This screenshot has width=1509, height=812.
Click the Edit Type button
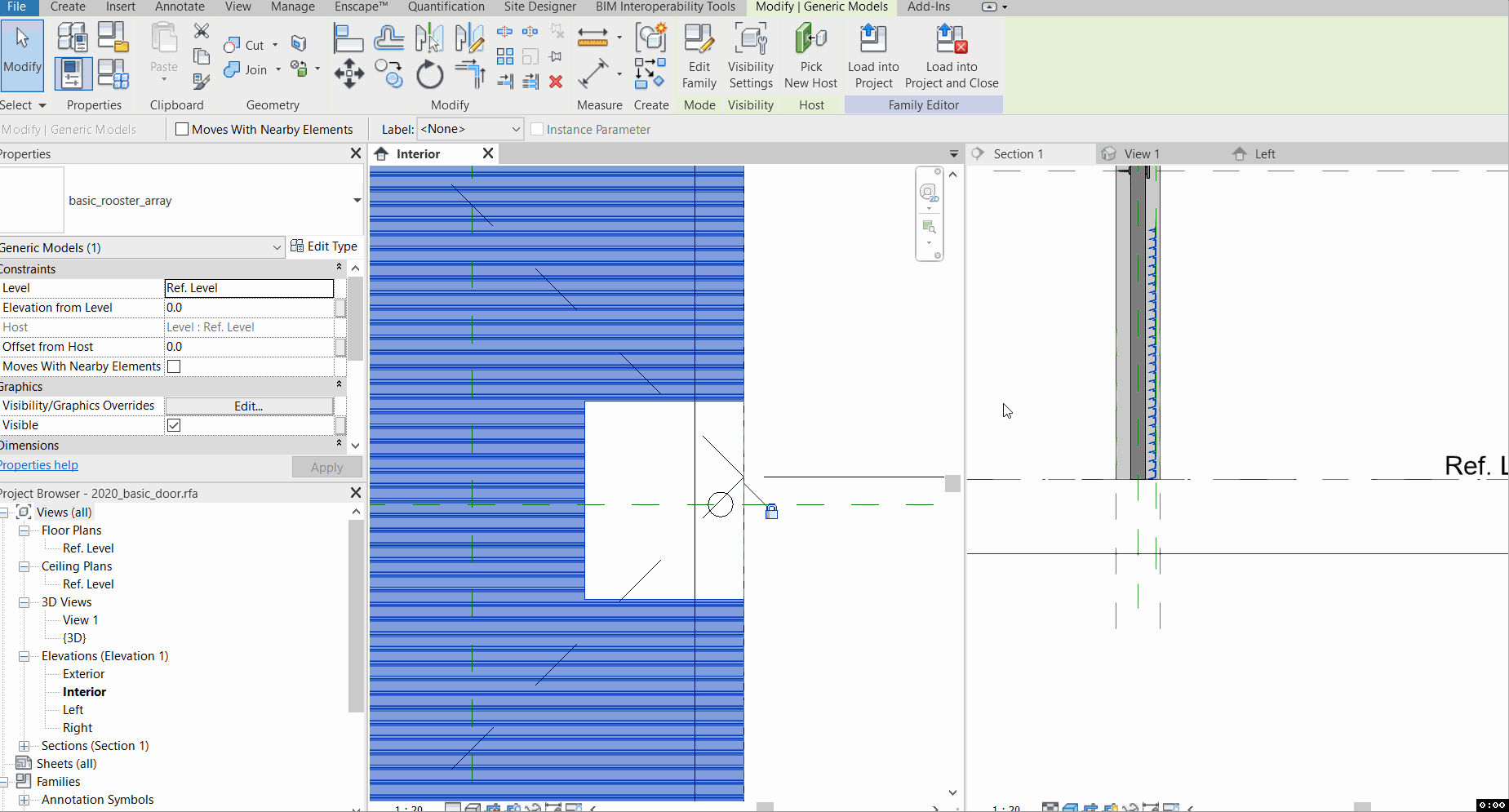(x=324, y=246)
